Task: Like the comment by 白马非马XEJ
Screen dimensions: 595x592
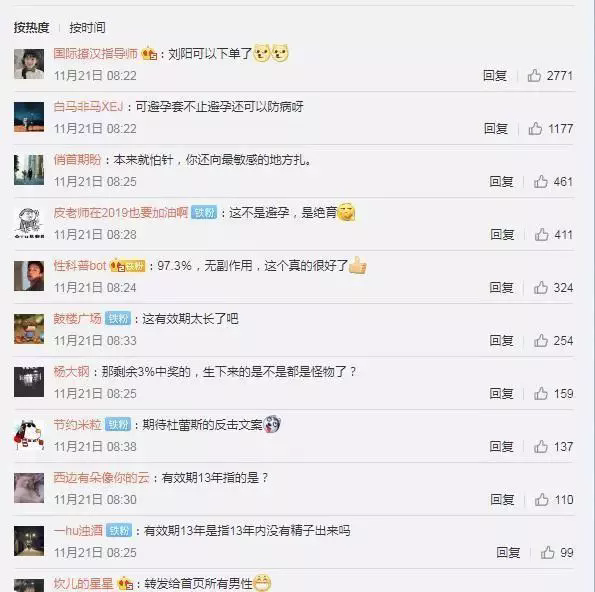Action: point(535,129)
